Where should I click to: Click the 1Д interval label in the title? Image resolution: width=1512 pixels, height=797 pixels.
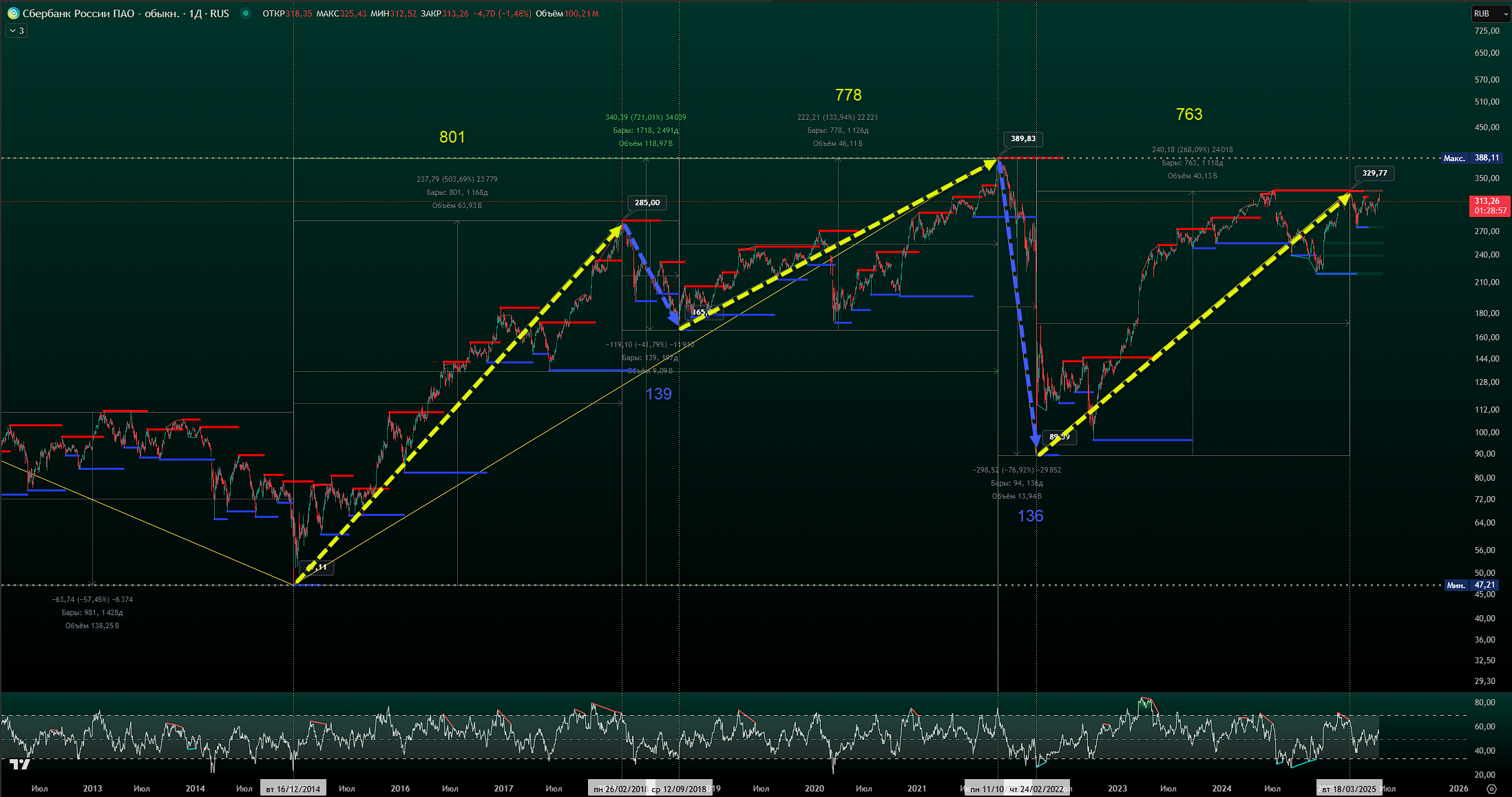(196, 14)
